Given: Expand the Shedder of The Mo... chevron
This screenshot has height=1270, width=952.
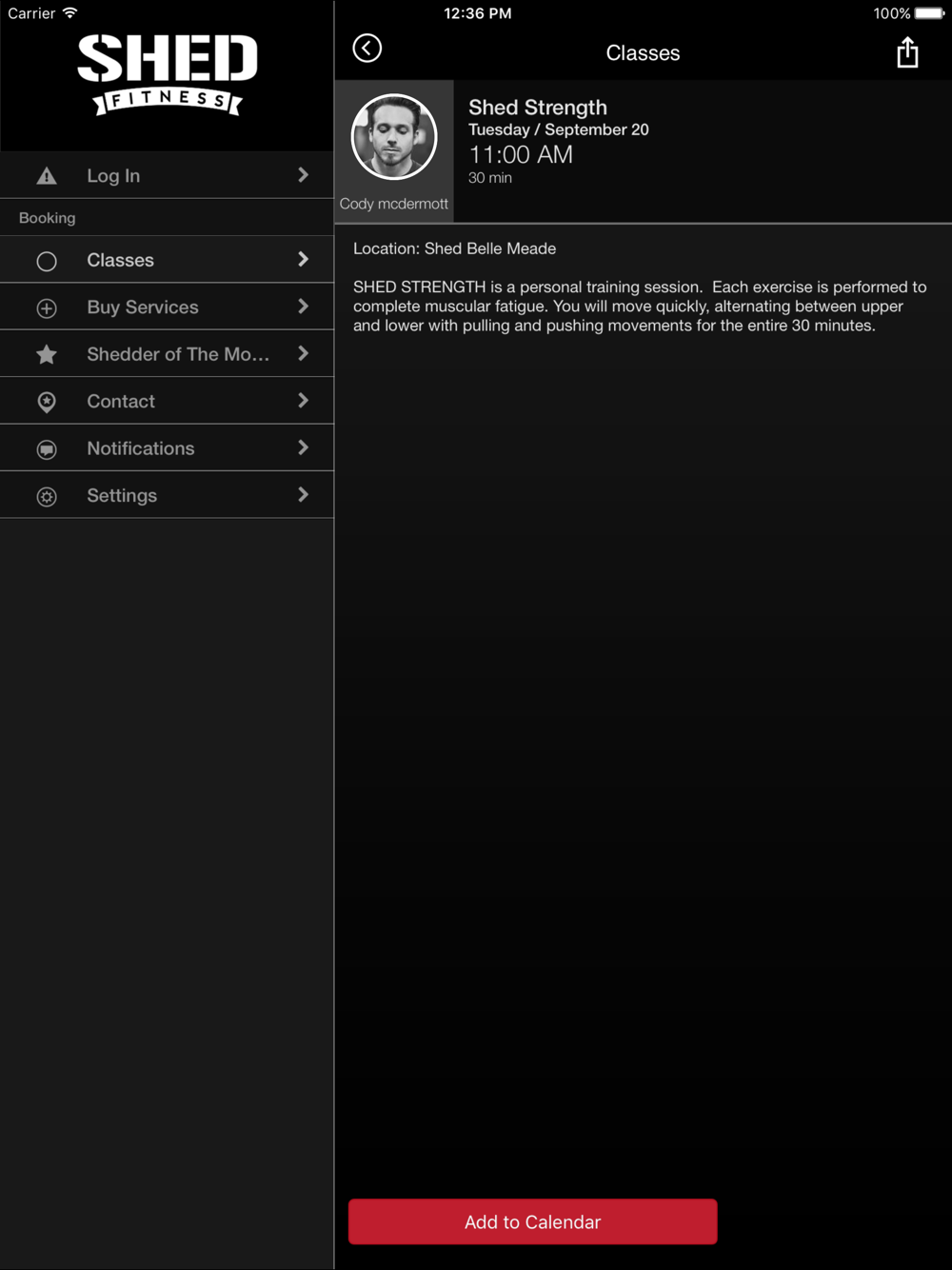Looking at the screenshot, I should 303,354.
